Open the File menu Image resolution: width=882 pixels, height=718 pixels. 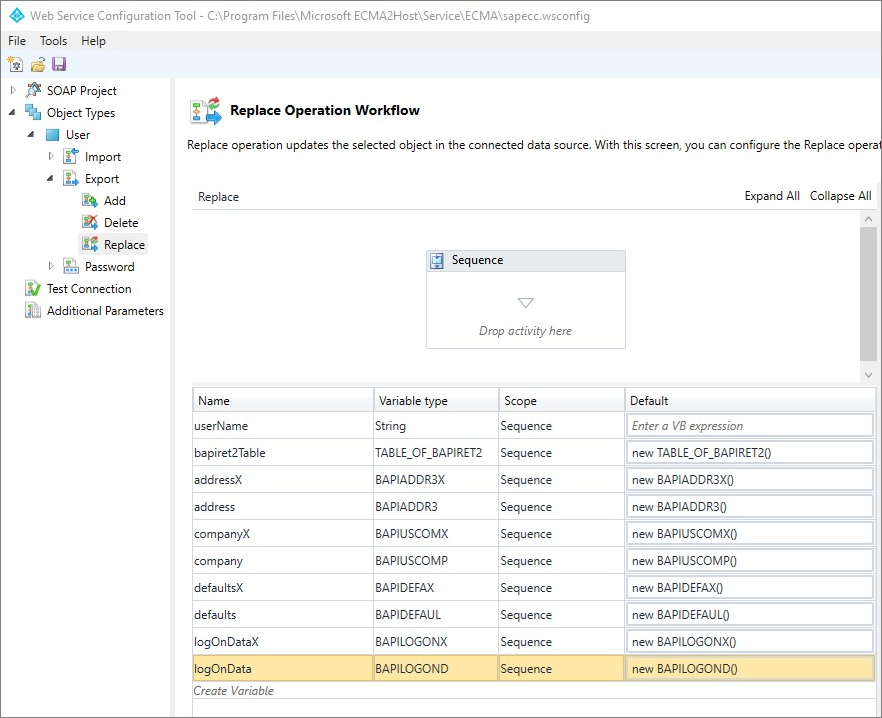17,41
